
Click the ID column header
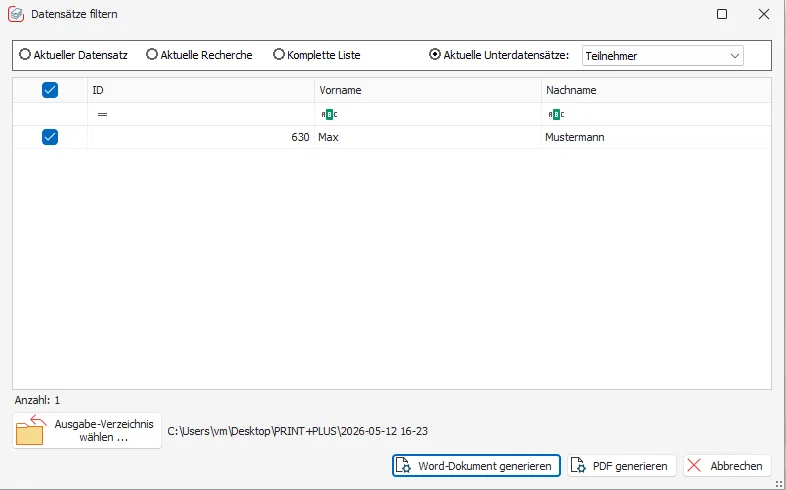point(201,90)
